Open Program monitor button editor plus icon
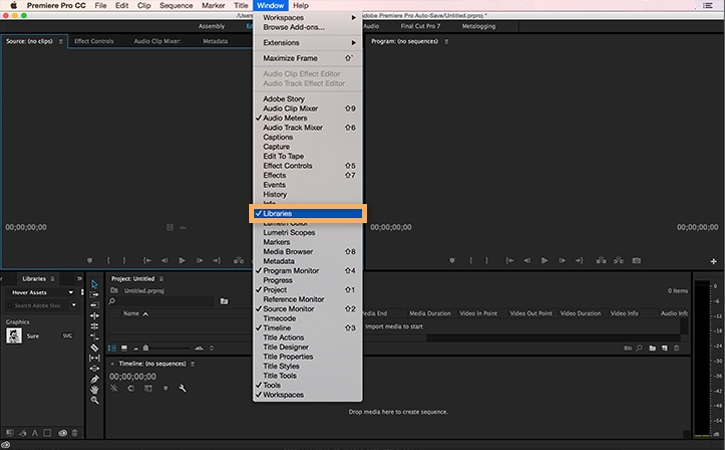 pos(713,261)
